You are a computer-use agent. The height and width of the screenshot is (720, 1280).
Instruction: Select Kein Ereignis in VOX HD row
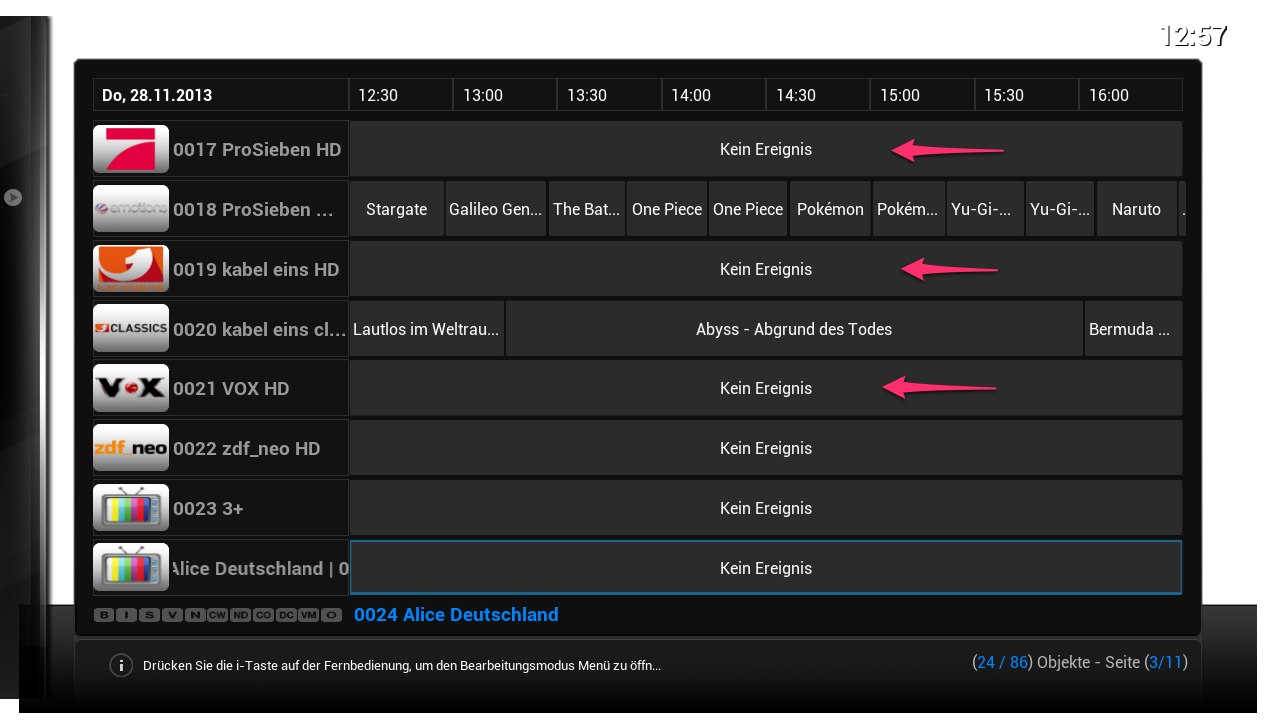tap(766, 388)
